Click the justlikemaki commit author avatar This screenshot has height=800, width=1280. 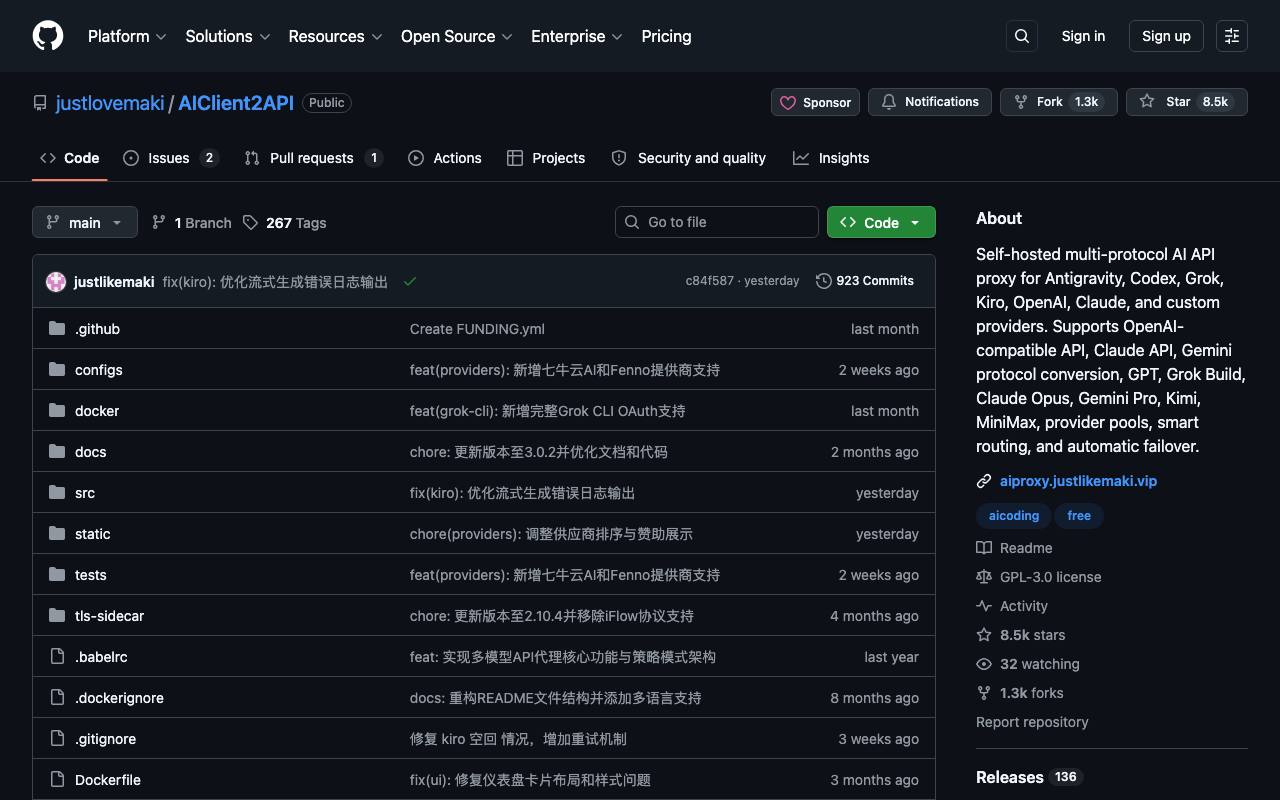coord(56,282)
